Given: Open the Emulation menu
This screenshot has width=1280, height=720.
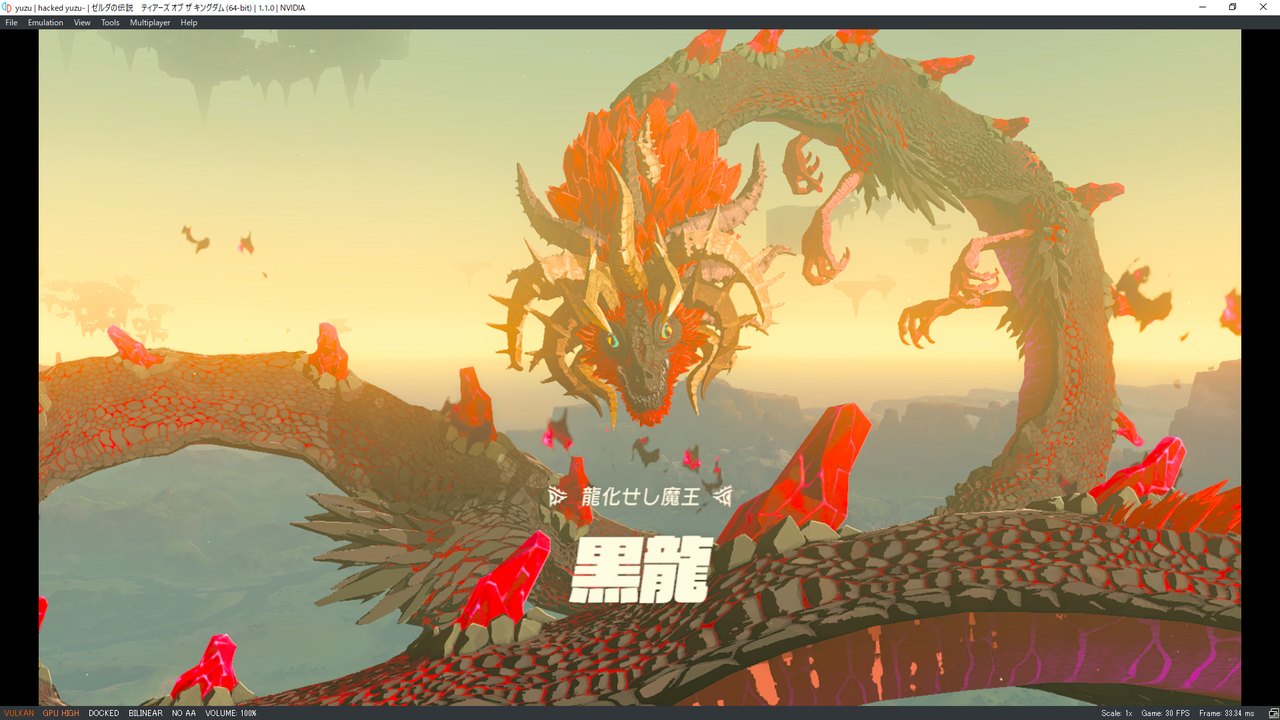Looking at the screenshot, I should click(x=45, y=22).
